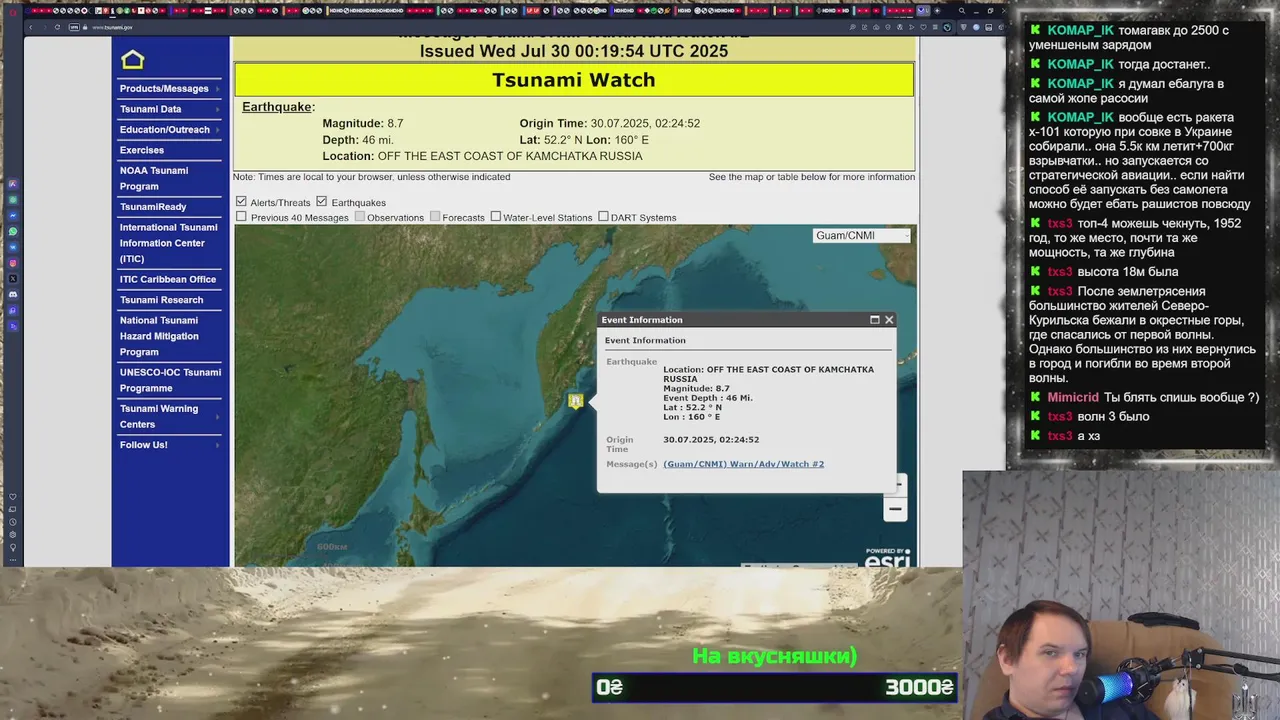Open VK in browser sidebar

[13, 247]
